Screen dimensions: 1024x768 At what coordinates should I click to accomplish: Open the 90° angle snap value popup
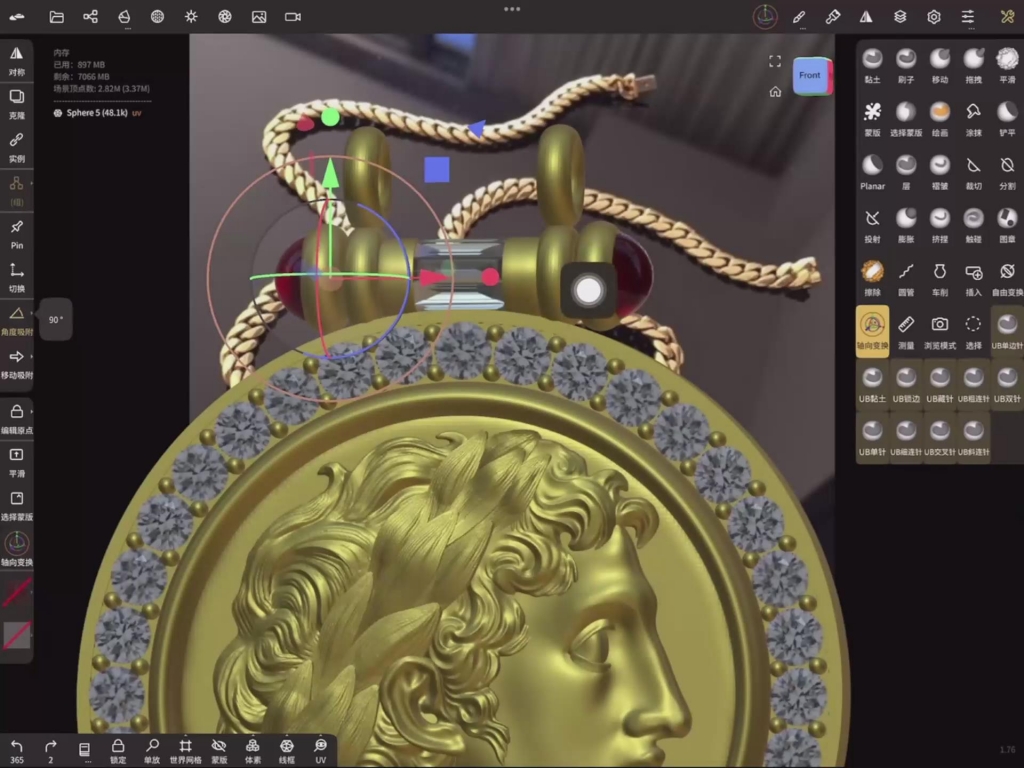click(56, 319)
